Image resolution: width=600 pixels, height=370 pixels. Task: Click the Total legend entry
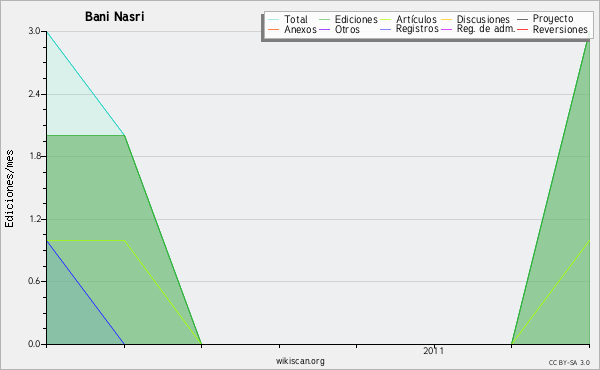click(288, 19)
